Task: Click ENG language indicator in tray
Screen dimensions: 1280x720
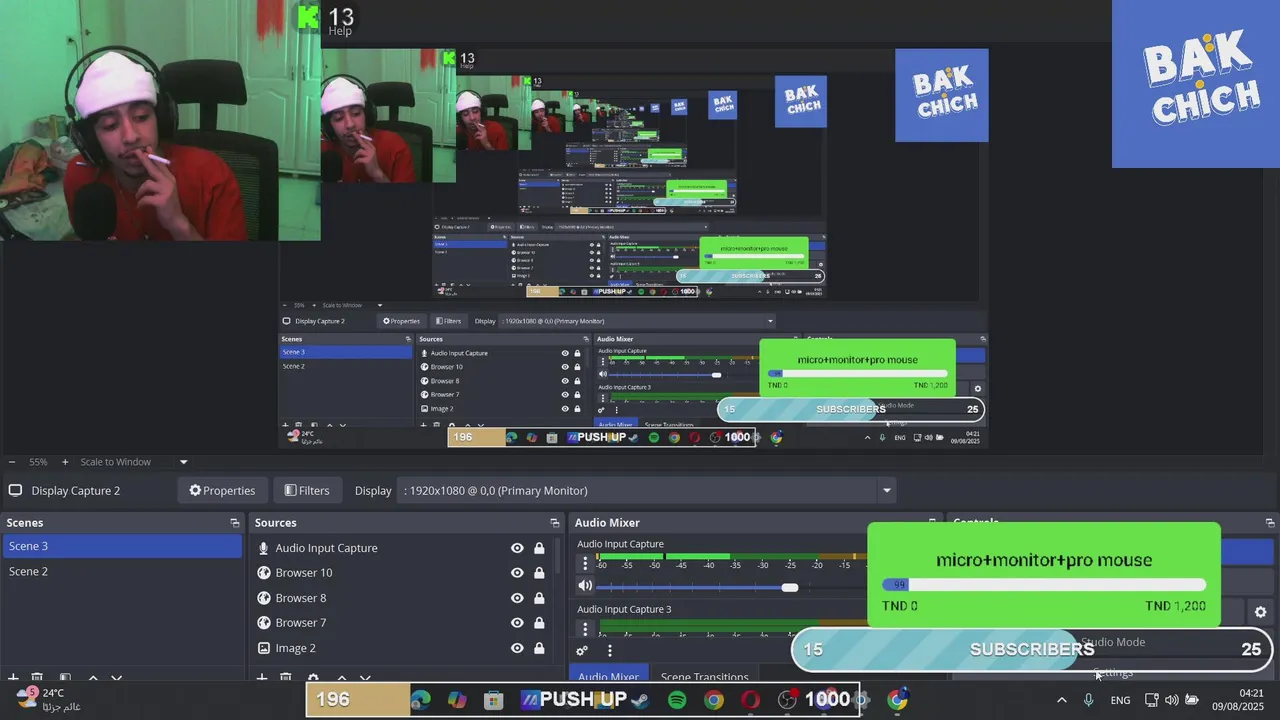Action: 1120,700
